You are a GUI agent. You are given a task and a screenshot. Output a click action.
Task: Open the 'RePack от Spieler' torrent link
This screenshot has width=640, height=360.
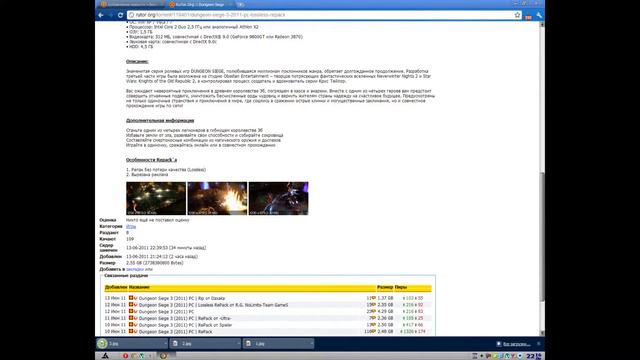coord(185,325)
